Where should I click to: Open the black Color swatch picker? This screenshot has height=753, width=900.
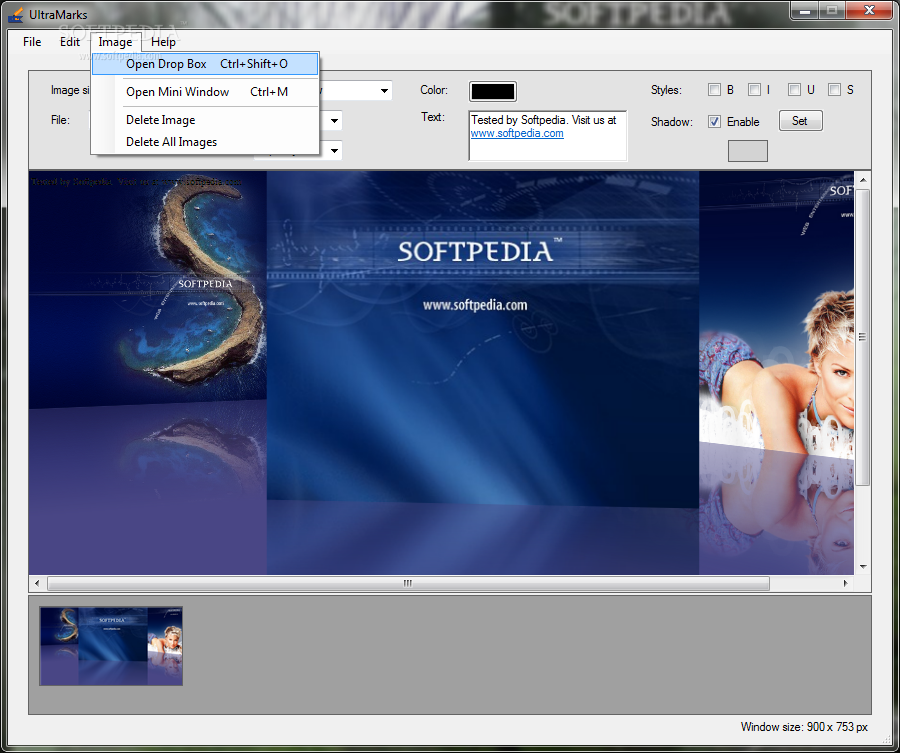tap(492, 91)
